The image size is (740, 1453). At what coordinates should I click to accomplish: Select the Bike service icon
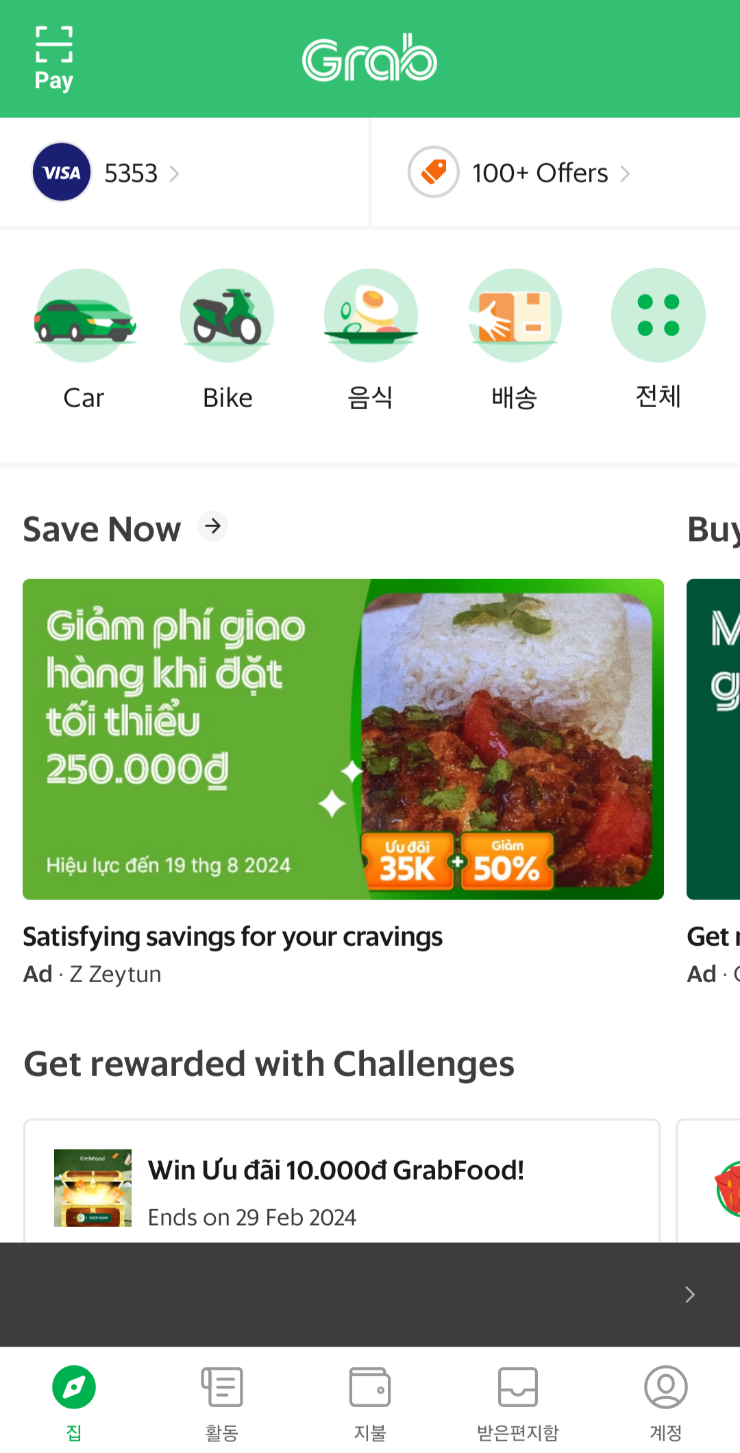227,316
